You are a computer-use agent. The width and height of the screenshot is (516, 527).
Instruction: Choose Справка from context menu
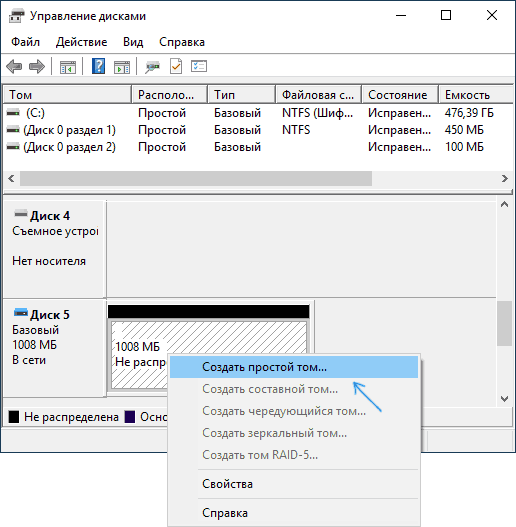pyautogui.click(x=294, y=513)
